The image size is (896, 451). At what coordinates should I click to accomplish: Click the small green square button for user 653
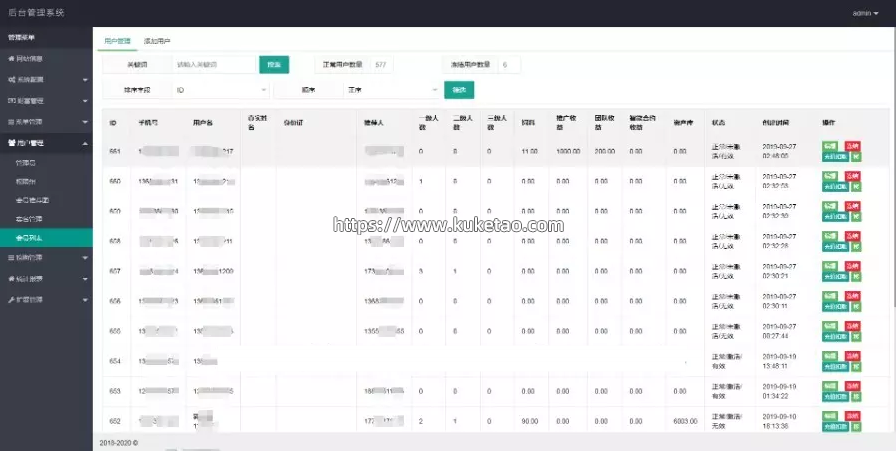856,397
